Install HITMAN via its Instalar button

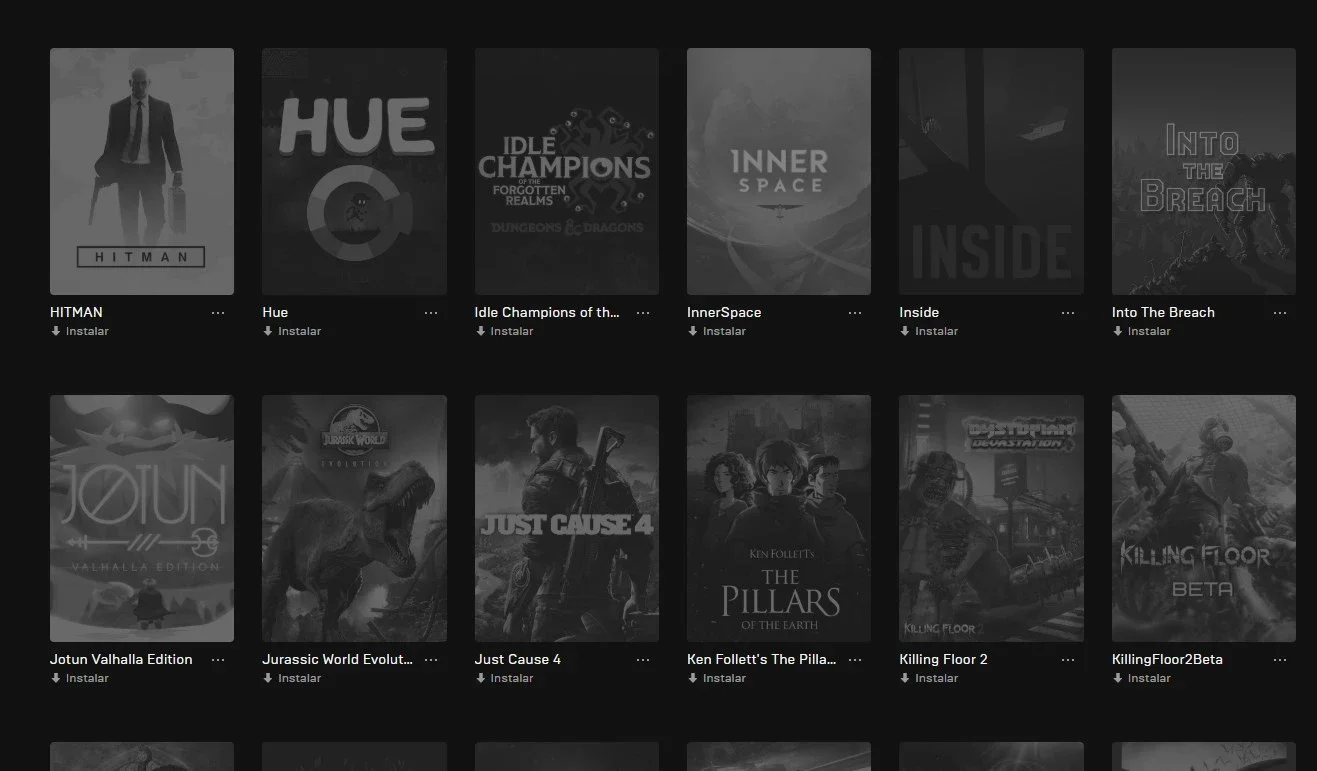tap(80, 331)
